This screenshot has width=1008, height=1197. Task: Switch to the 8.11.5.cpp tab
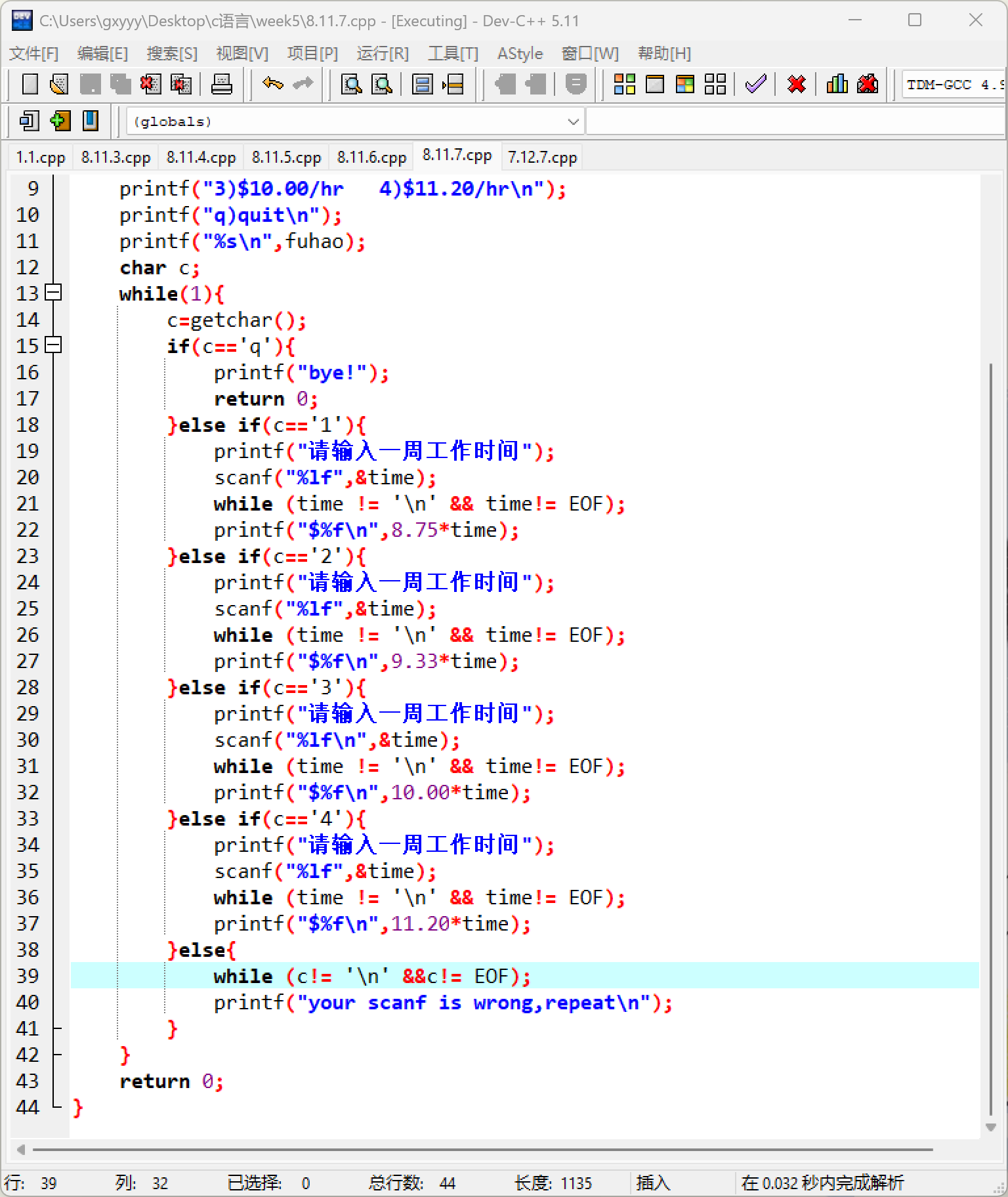click(x=286, y=157)
